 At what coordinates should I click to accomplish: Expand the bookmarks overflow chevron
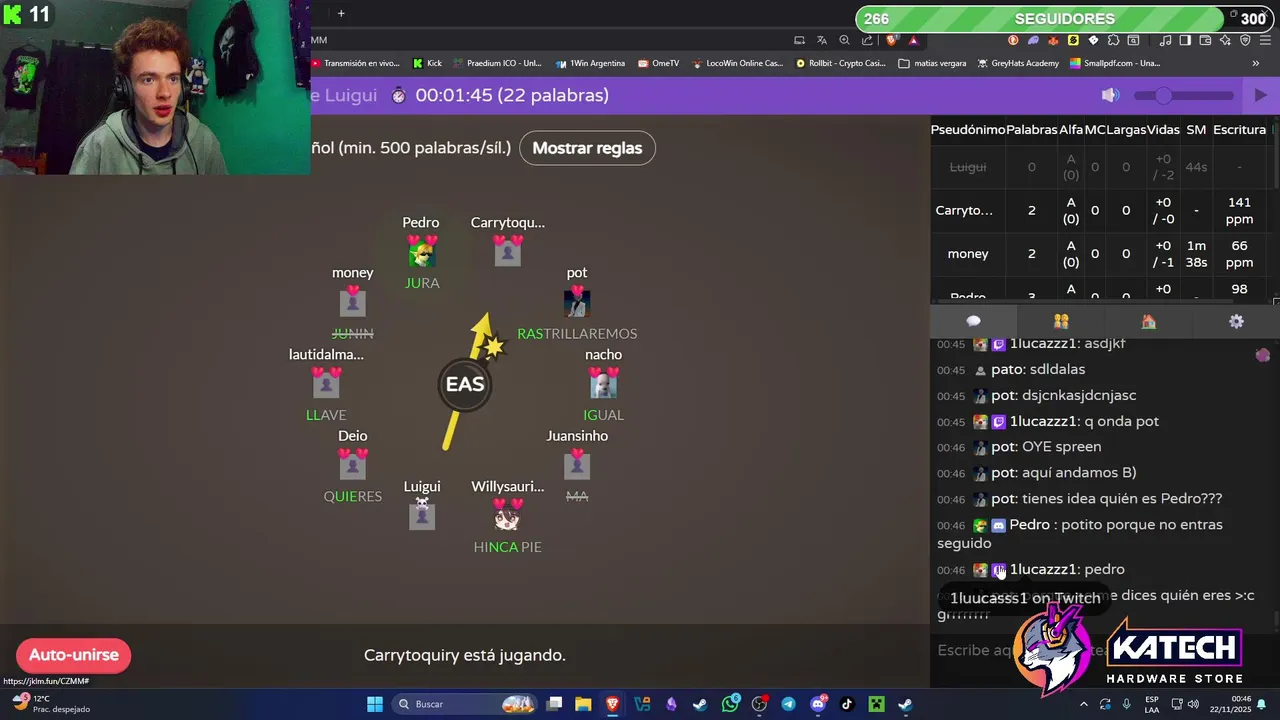[x=1256, y=63]
